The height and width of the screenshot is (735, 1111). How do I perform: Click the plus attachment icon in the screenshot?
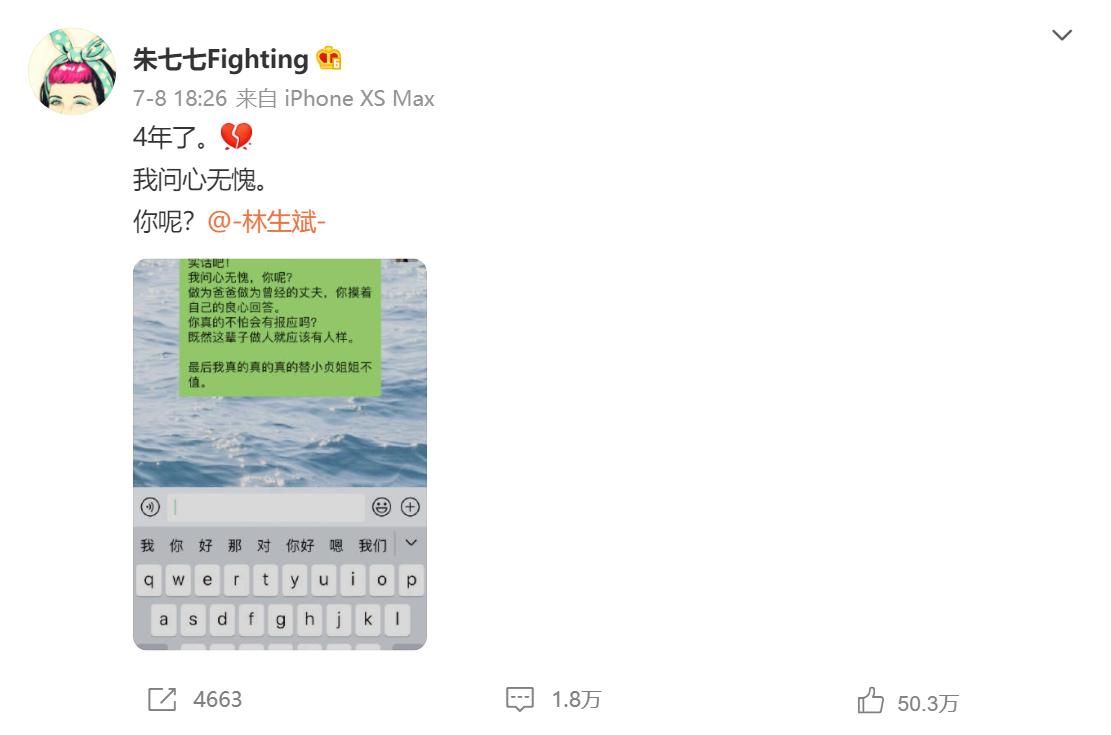(x=410, y=507)
